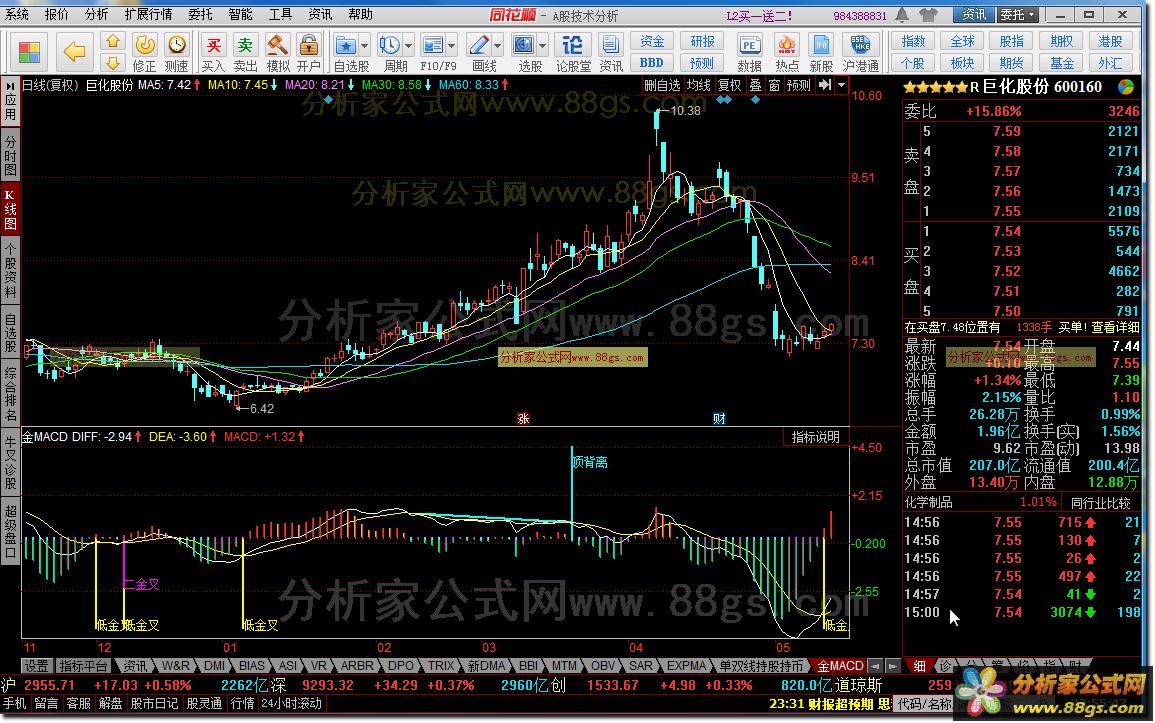This screenshot has height=723, width=1155.
Task: Go back with the yellow left arrow
Action: point(74,52)
